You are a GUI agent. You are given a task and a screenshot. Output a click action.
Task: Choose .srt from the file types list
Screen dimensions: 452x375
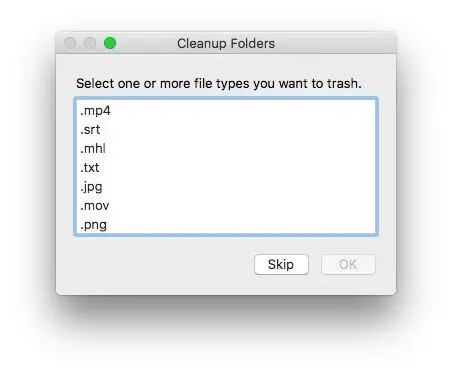tap(226, 129)
